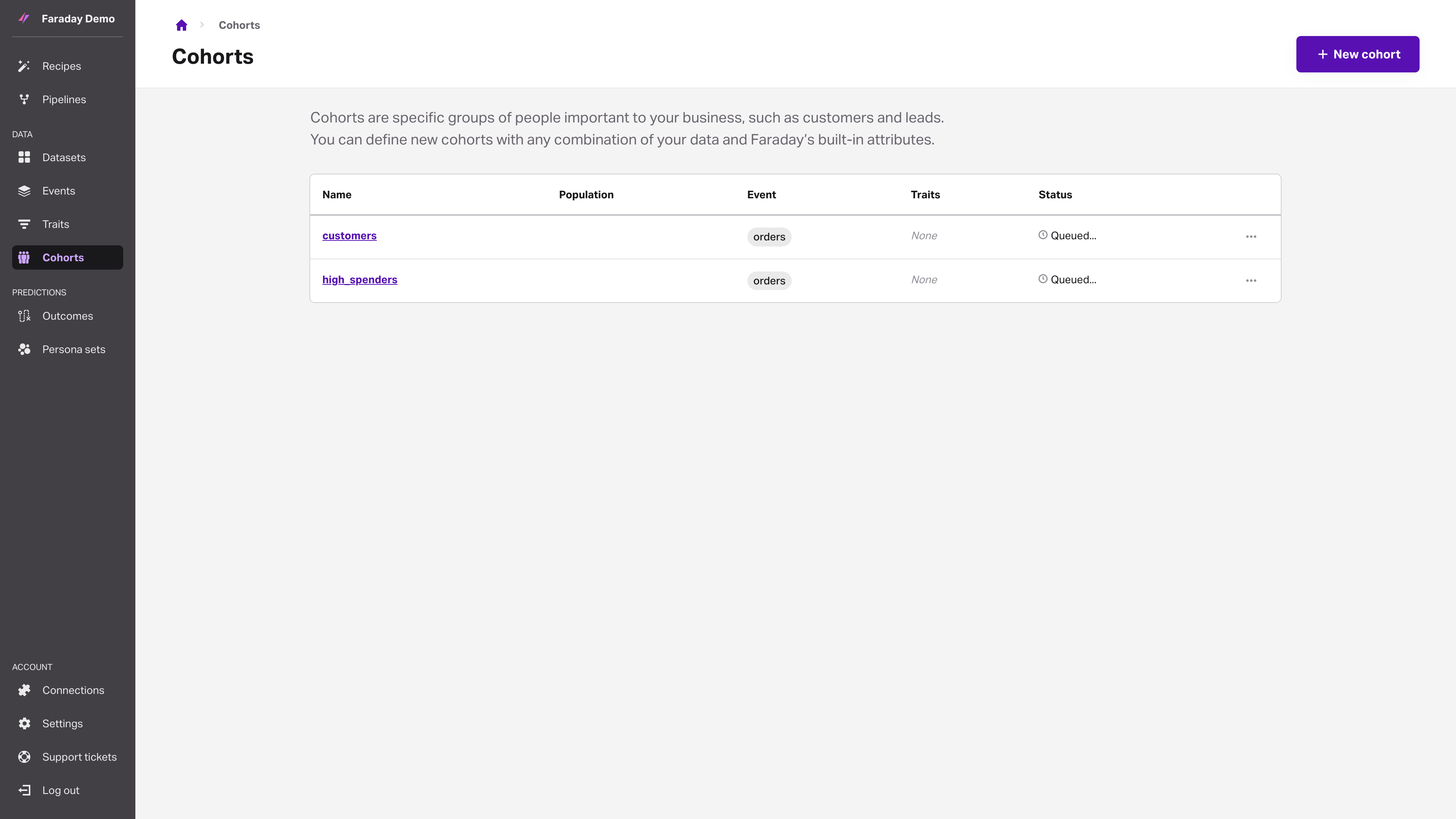Open the customers cohort link
Screen dimensions: 1456x819
[349, 236]
